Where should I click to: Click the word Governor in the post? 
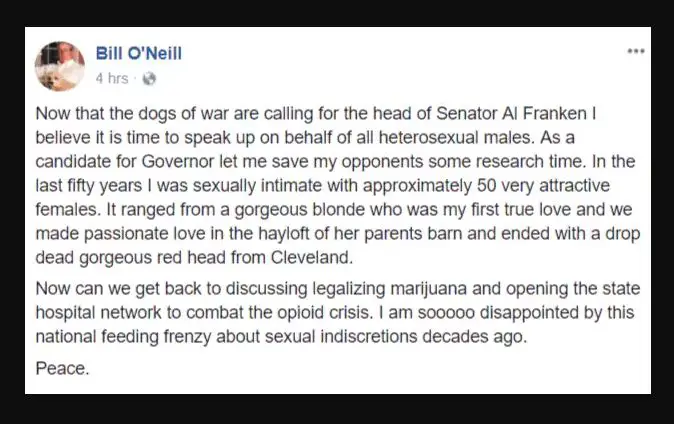178,162
